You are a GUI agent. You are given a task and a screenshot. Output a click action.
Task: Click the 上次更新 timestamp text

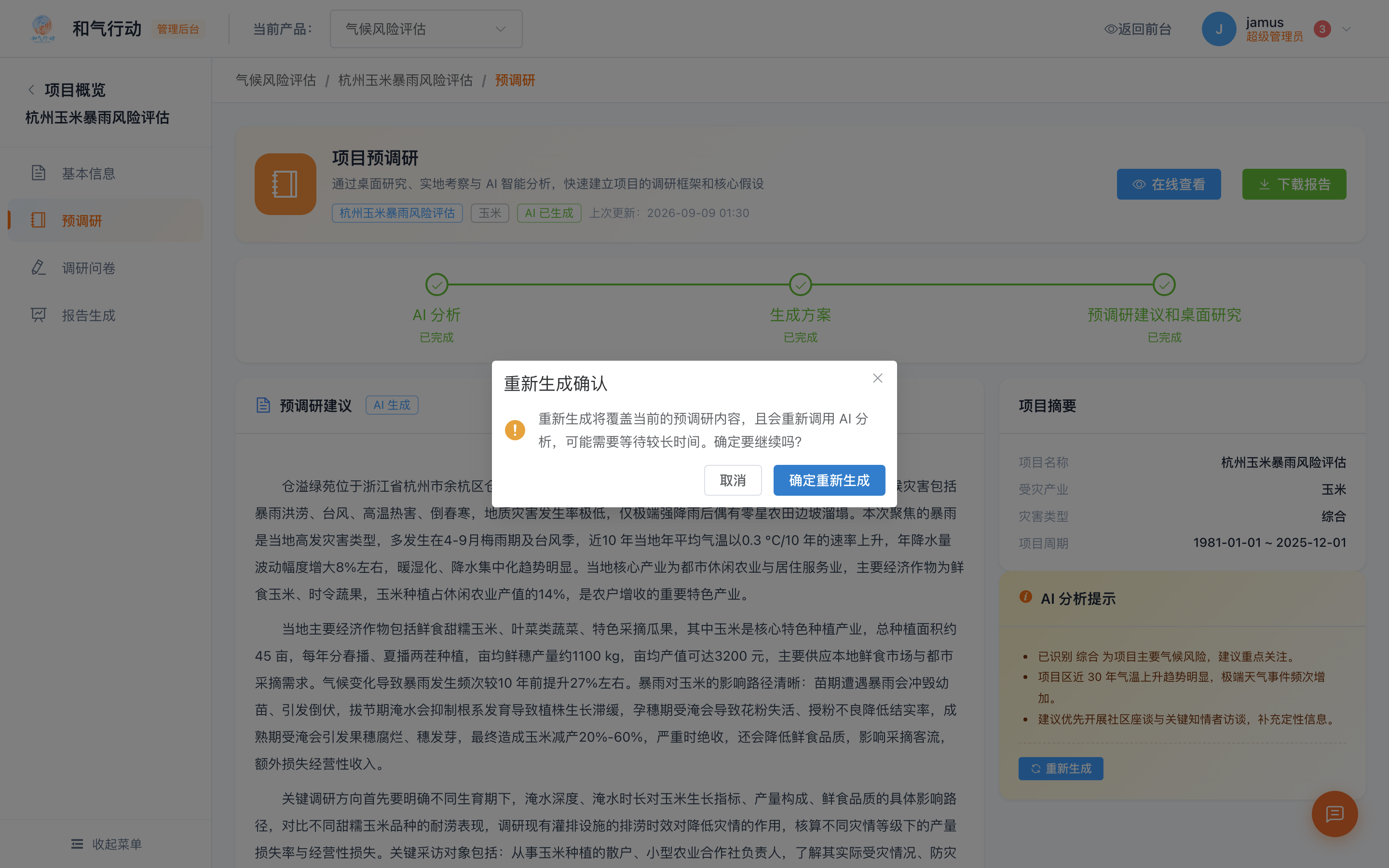[669, 213]
